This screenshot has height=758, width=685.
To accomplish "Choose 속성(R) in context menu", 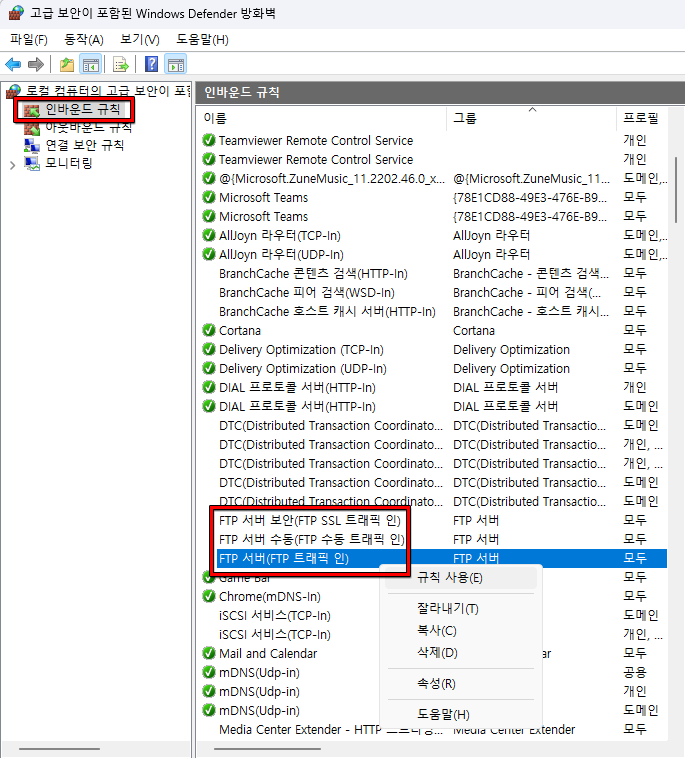I will [x=461, y=684].
